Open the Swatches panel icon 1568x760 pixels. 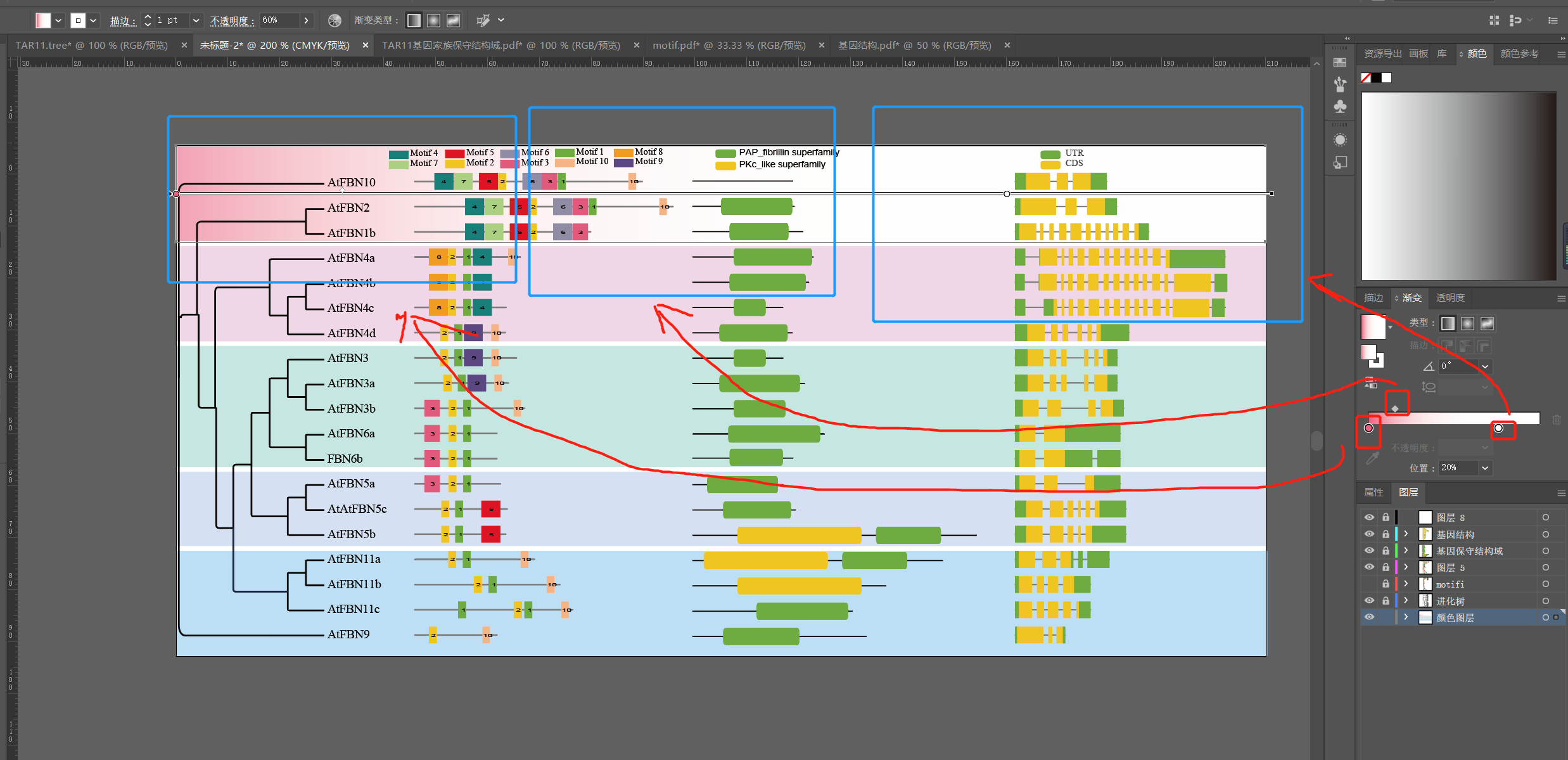(x=1340, y=63)
